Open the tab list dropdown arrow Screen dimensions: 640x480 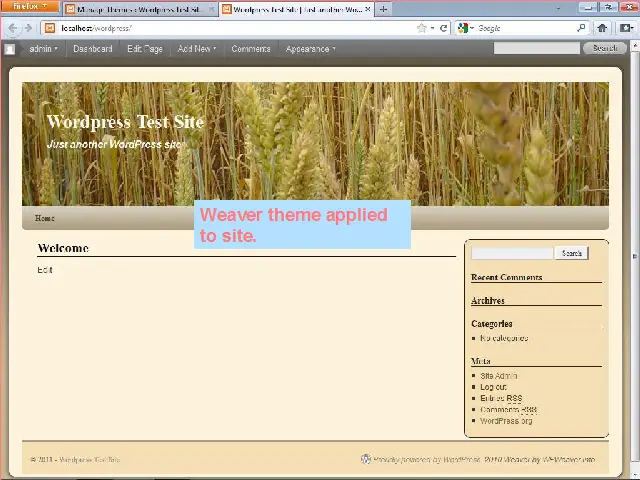(558, 9)
